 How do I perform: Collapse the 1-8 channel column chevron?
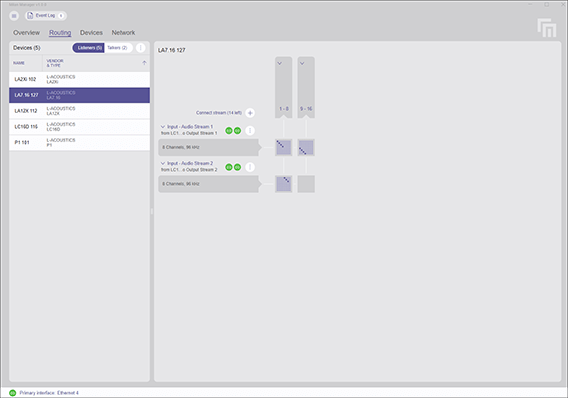(x=280, y=63)
